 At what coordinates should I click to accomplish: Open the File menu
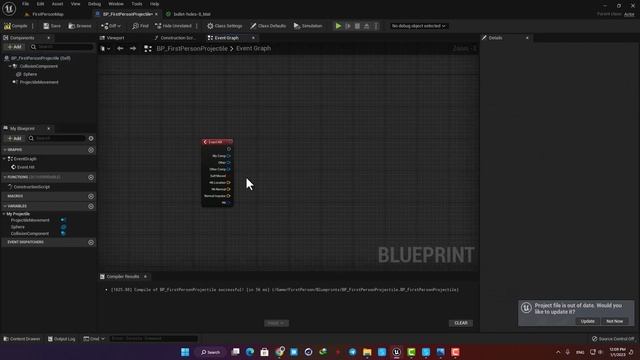point(25,4)
